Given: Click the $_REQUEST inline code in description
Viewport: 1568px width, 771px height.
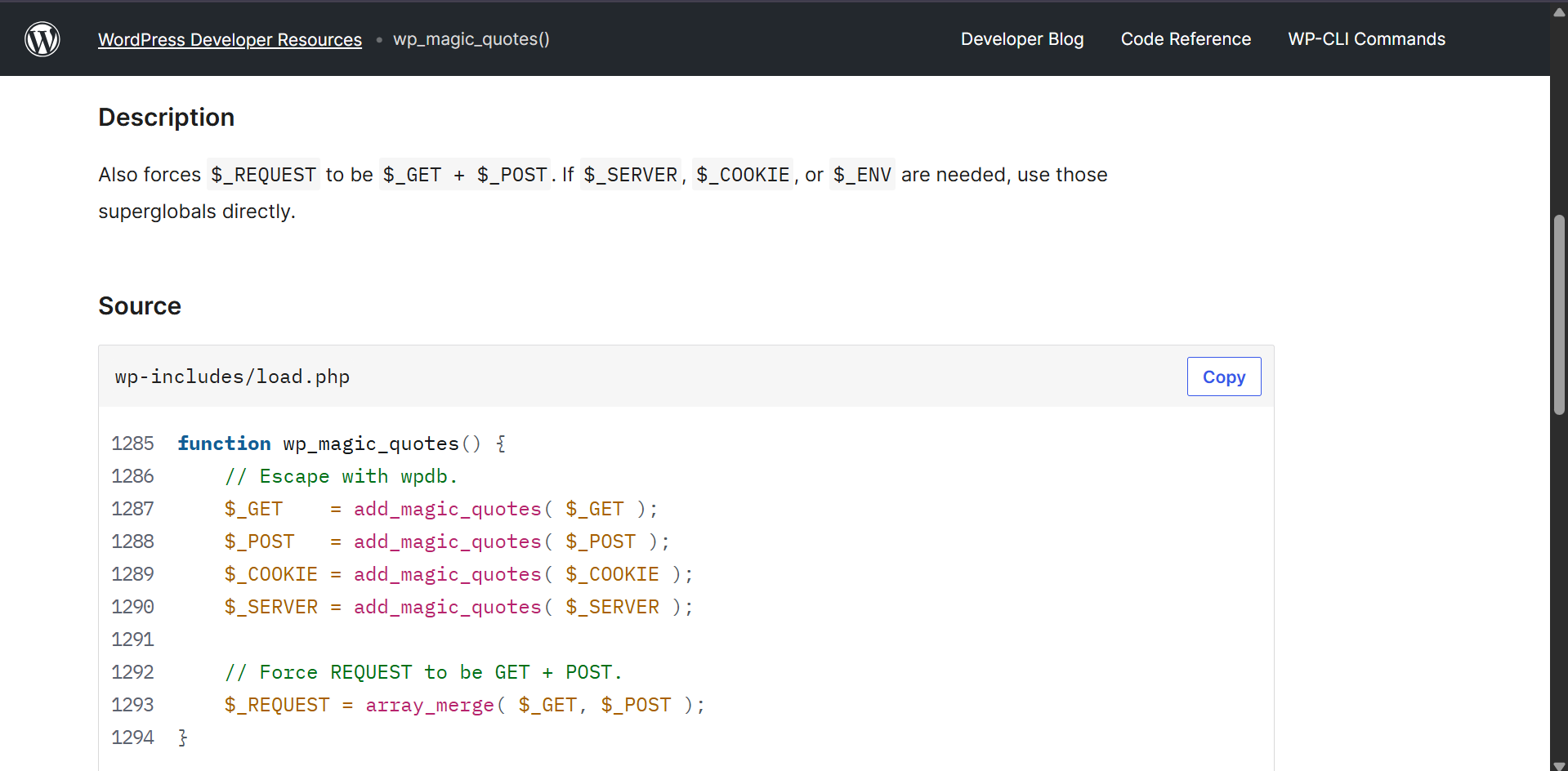Looking at the screenshot, I should [263, 175].
